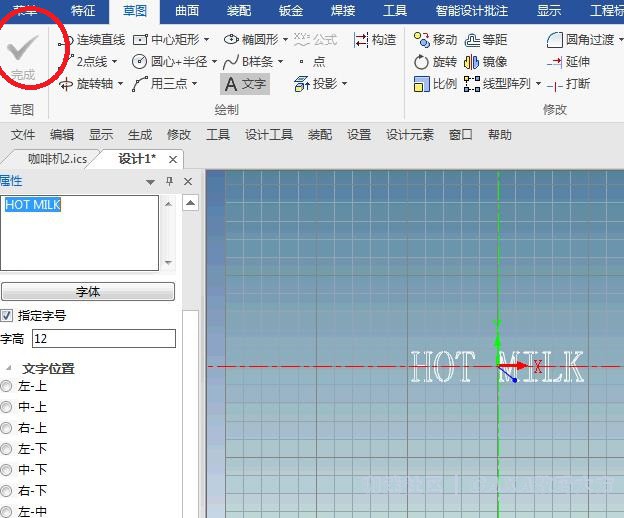The height and width of the screenshot is (518, 624).
Task: Click the HOT MILK text edit box
Action: (80, 233)
